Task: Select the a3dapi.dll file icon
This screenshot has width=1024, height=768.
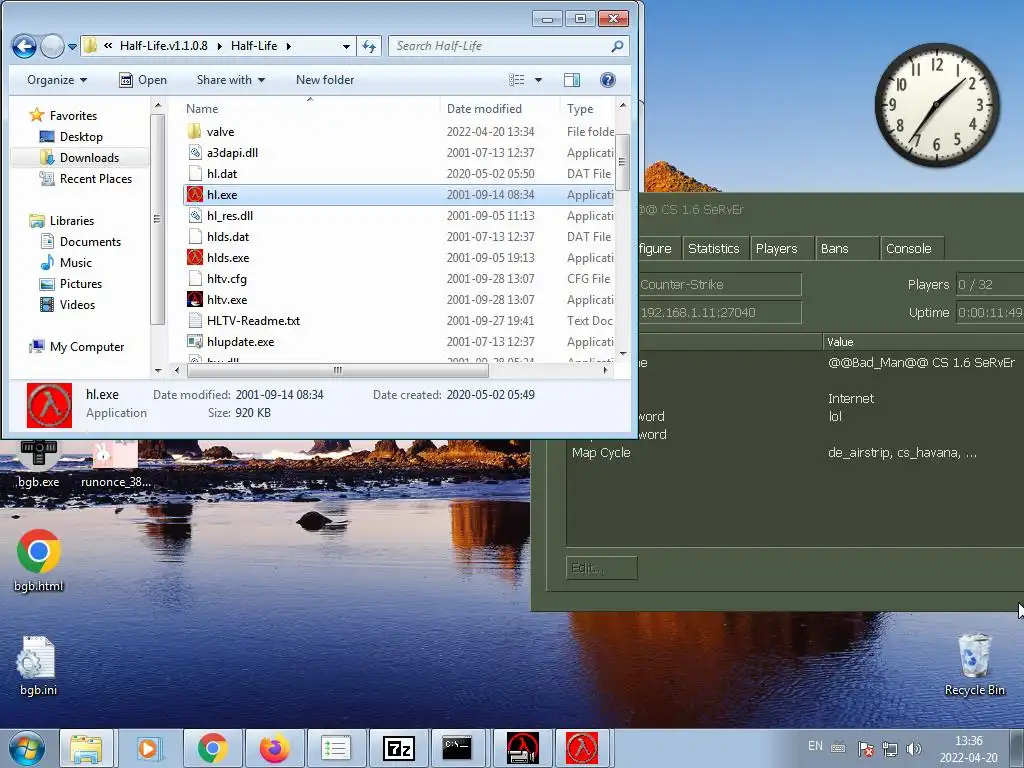Action: [x=195, y=152]
